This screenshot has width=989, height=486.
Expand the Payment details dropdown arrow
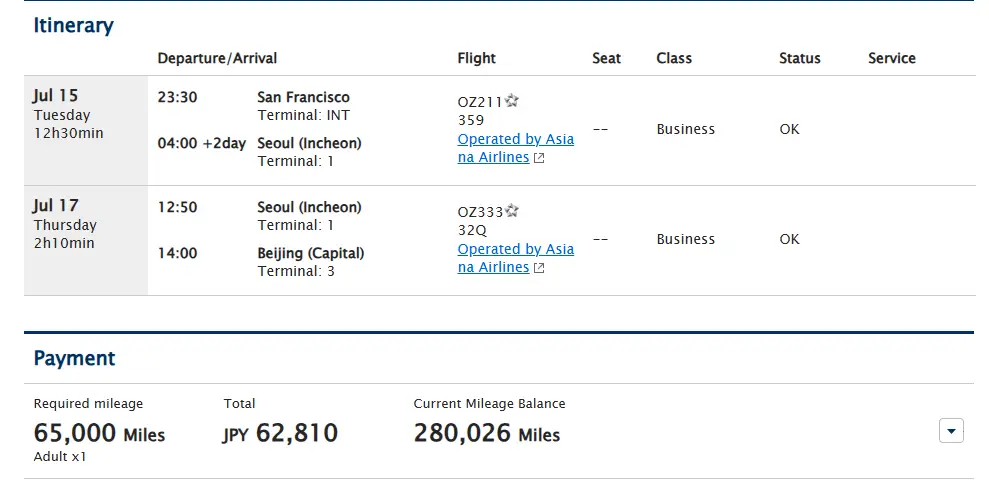point(951,432)
